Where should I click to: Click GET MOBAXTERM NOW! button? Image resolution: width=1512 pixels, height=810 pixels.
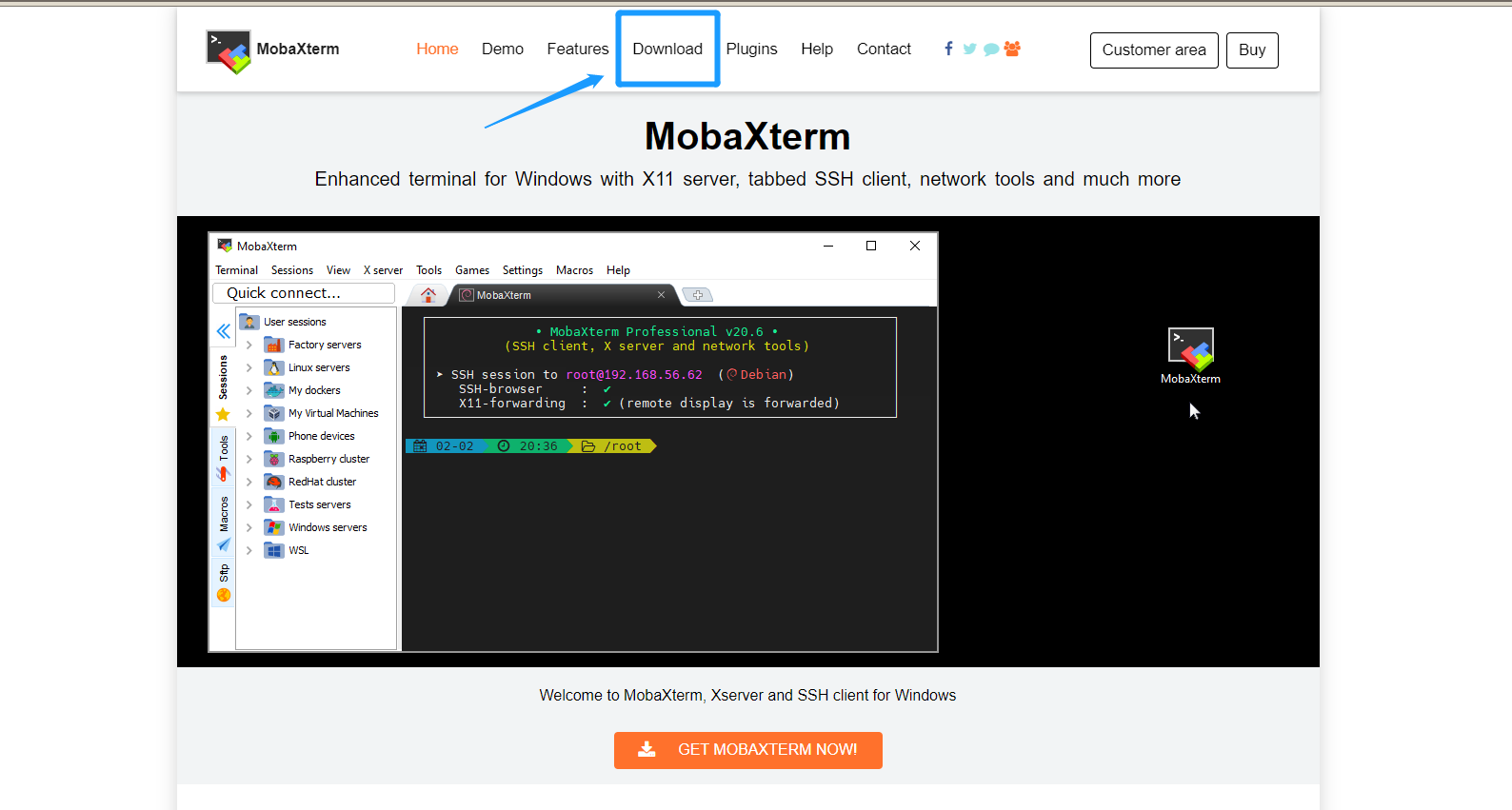pyautogui.click(x=748, y=750)
